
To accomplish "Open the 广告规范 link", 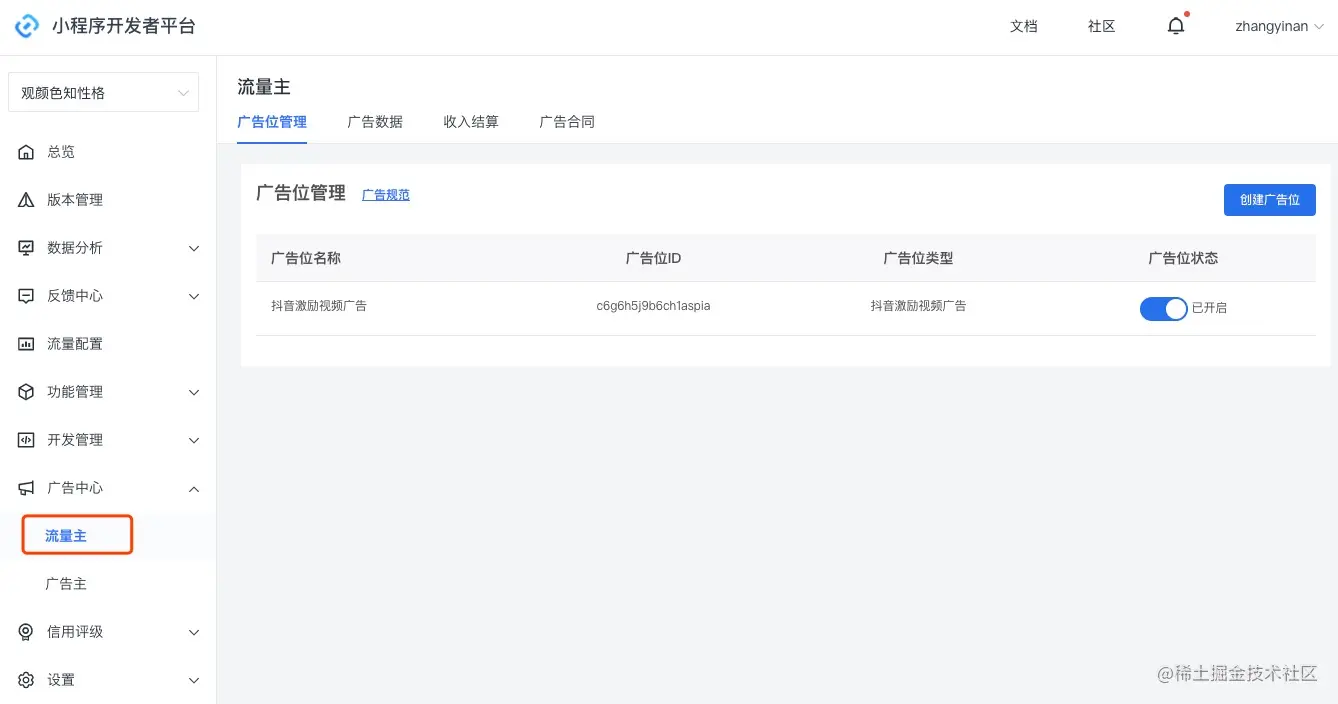I will point(386,195).
